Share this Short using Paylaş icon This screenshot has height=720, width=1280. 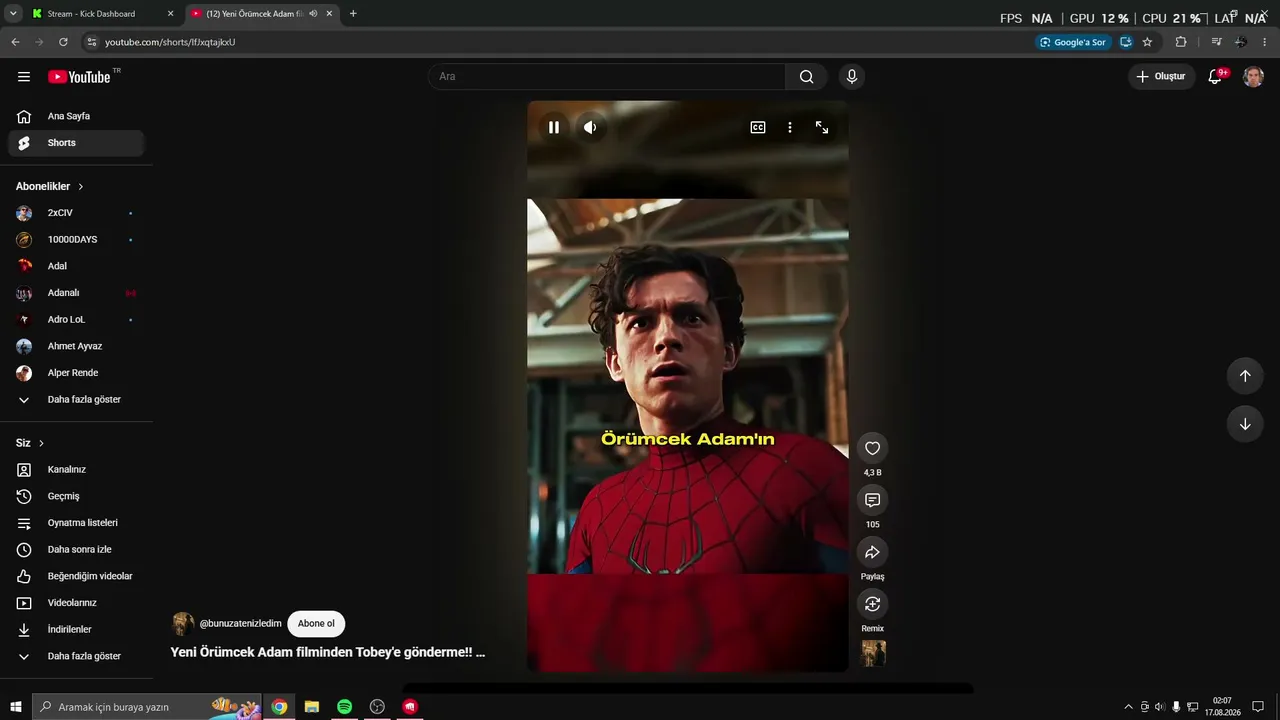point(872,552)
